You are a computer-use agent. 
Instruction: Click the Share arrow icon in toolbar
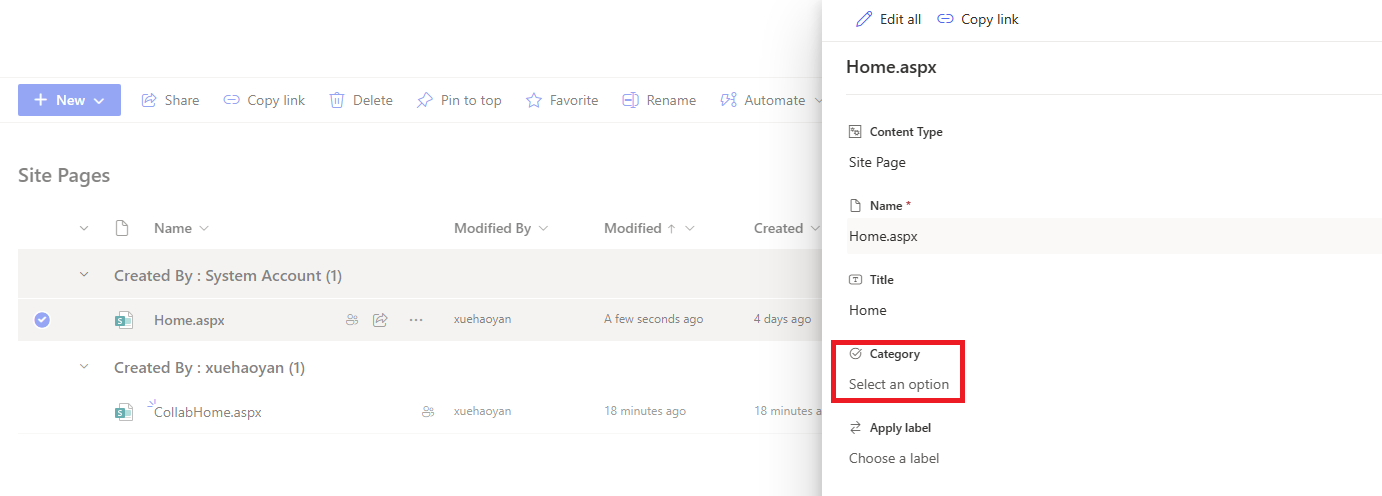(149, 100)
